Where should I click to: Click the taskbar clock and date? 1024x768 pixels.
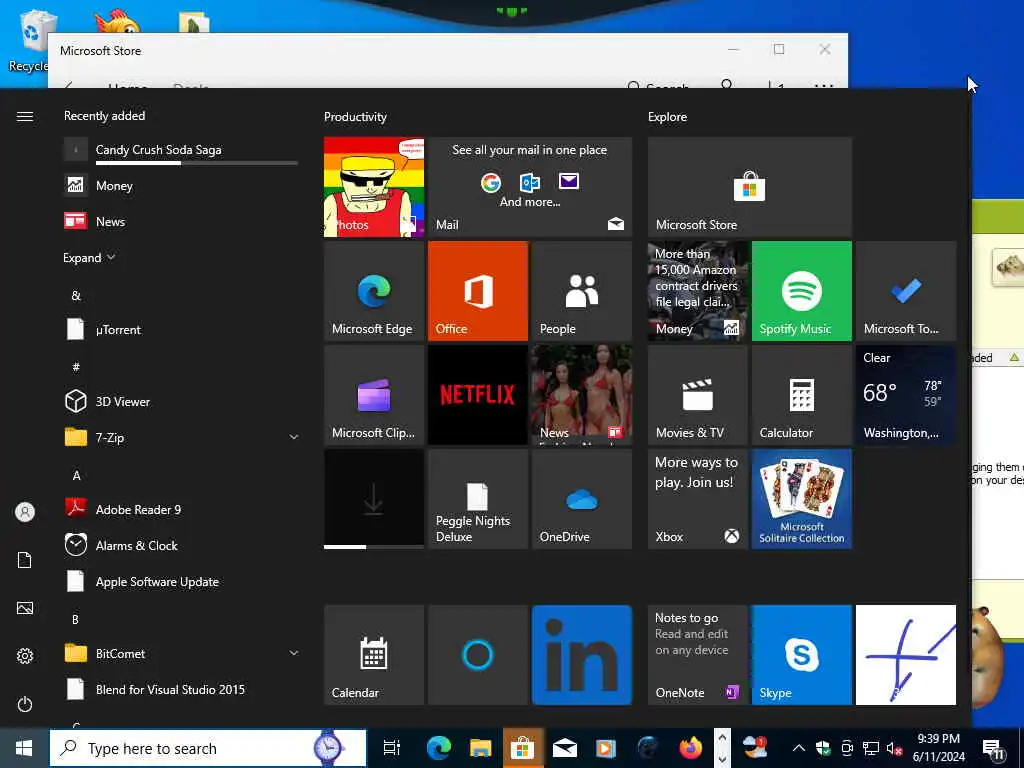(x=938, y=748)
